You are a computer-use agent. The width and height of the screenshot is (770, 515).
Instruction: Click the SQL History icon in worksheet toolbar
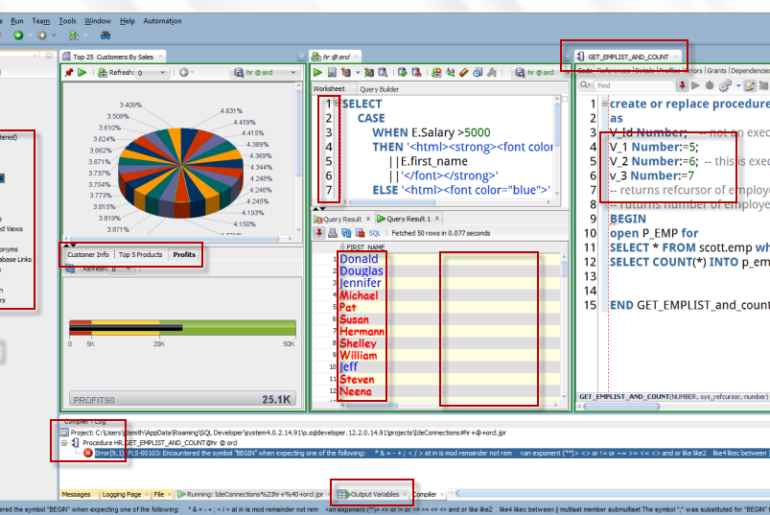coord(478,73)
